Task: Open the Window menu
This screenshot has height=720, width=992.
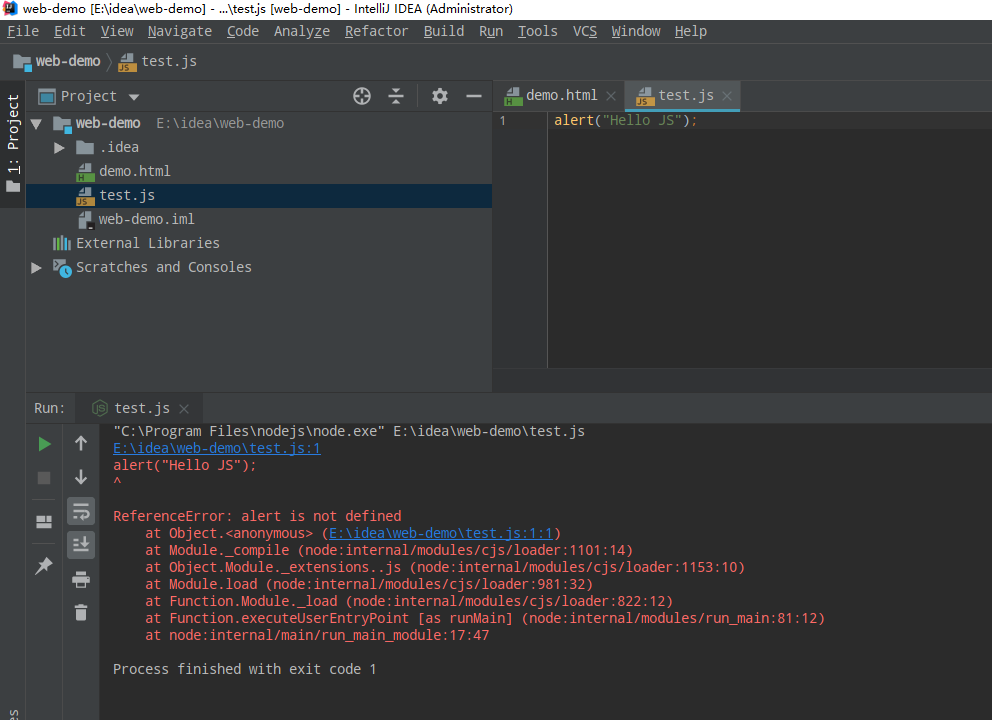Action: (636, 31)
